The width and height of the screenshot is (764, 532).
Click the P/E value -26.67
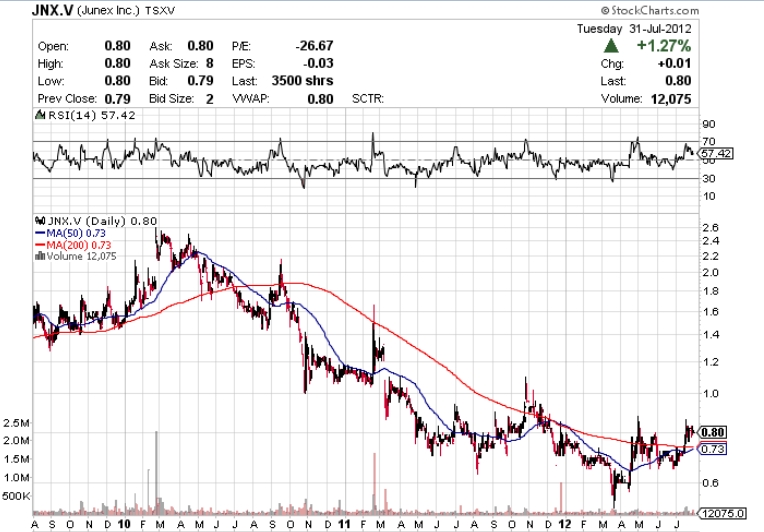coord(314,46)
